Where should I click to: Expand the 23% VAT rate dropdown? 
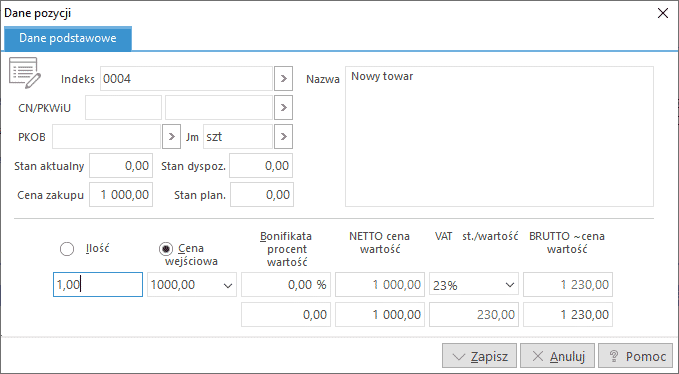510,285
